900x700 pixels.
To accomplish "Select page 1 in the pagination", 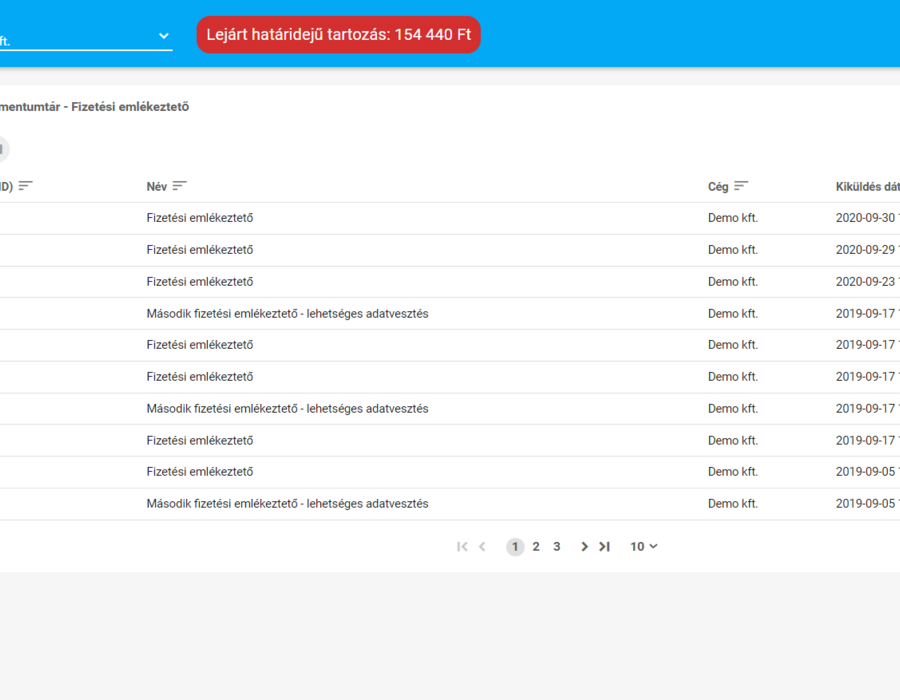I will pyautogui.click(x=515, y=547).
